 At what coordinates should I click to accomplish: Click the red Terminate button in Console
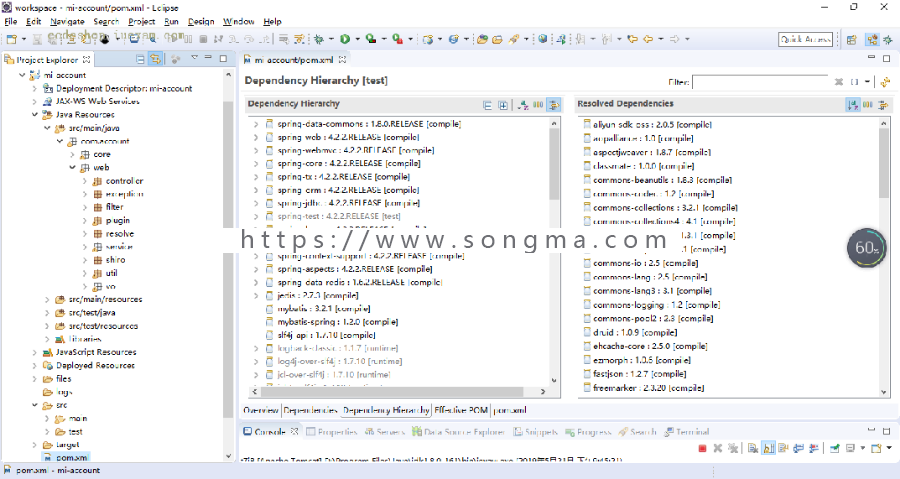[x=702, y=449]
